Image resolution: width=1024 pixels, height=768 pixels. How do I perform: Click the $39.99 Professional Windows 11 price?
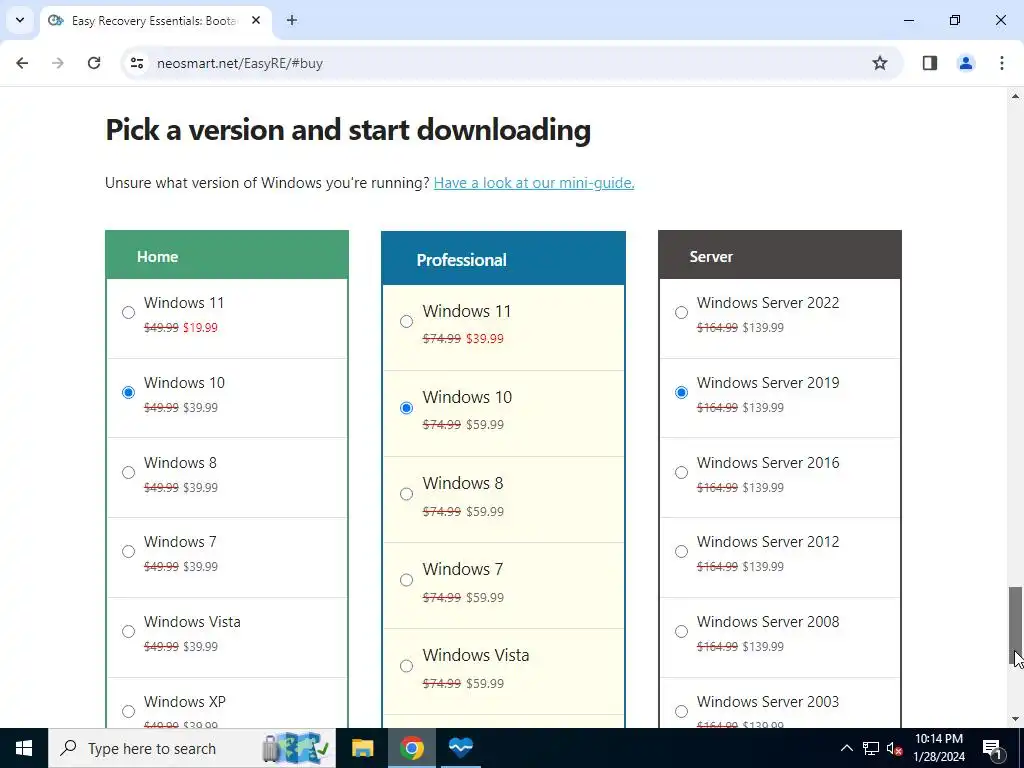[x=485, y=338]
